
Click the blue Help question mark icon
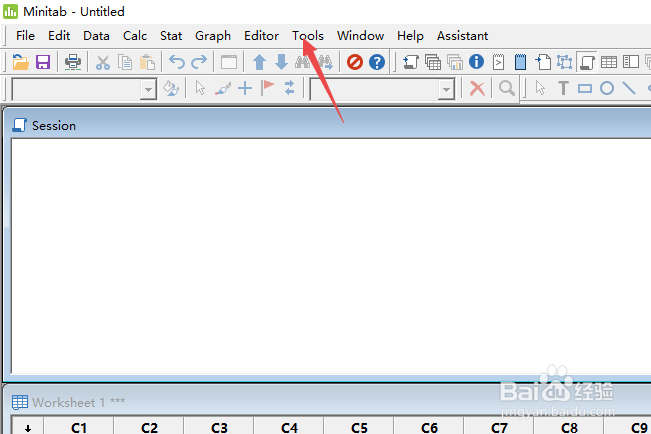coord(377,62)
